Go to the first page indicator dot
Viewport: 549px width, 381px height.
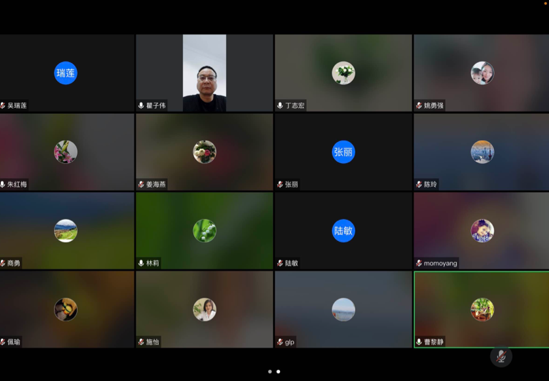coord(270,372)
